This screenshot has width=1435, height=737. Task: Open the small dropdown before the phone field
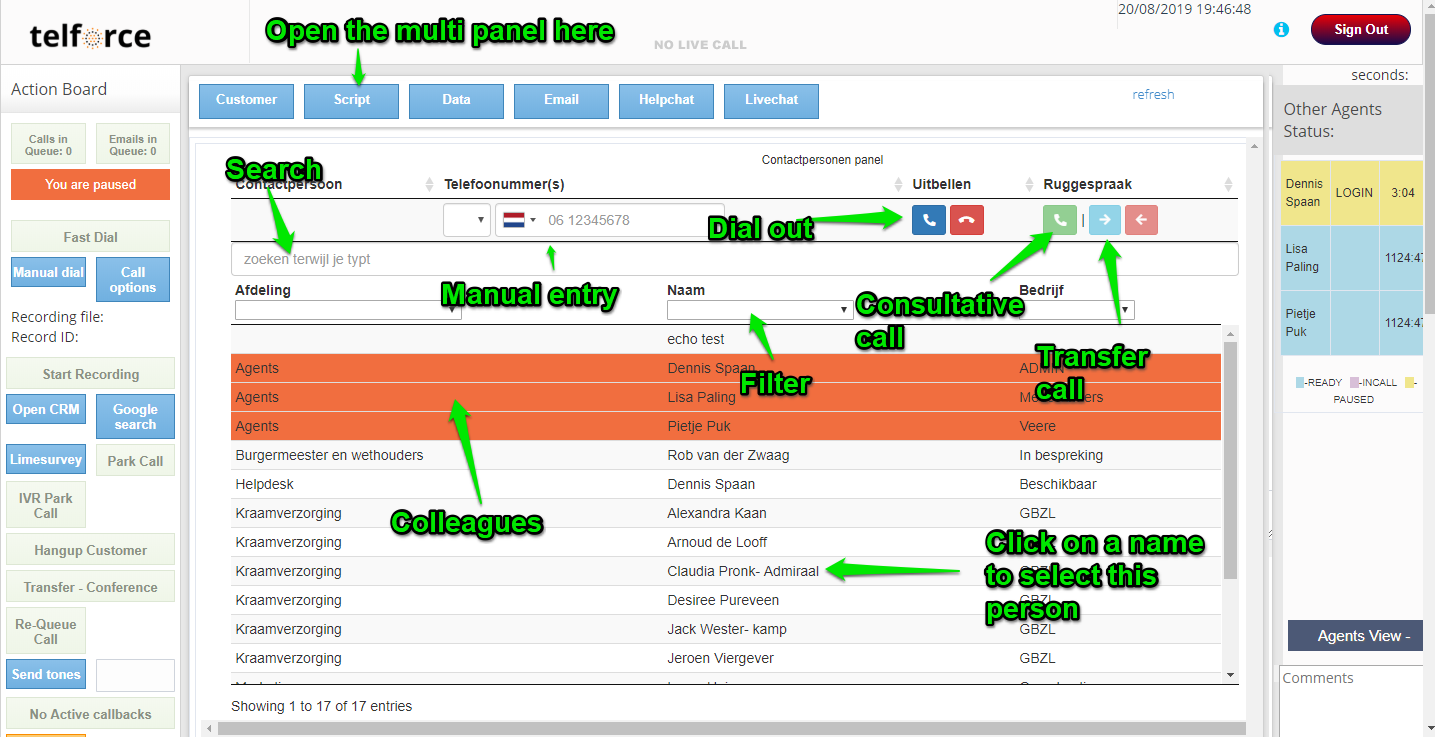pyautogui.click(x=467, y=220)
